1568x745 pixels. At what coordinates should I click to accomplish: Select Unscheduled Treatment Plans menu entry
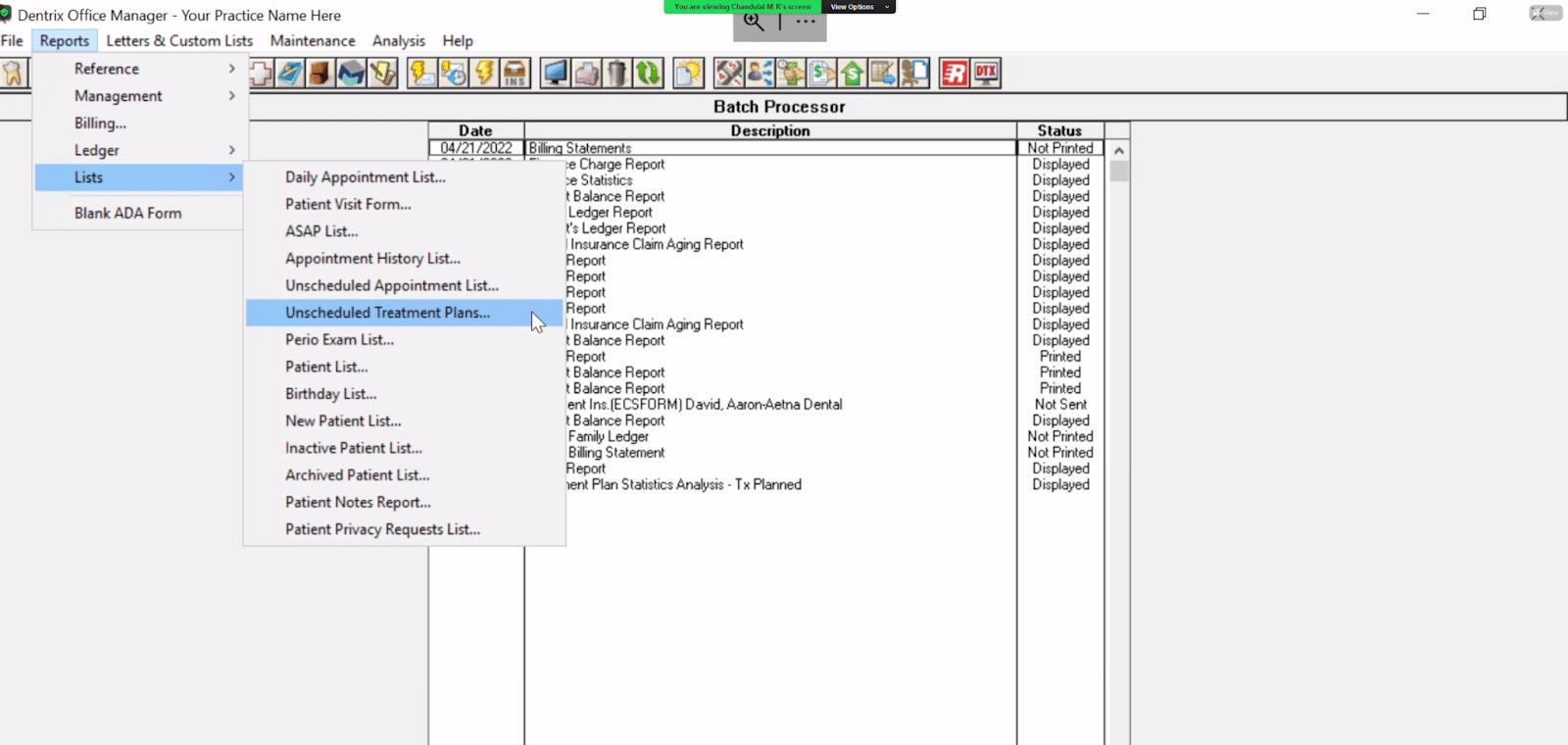pos(404,313)
